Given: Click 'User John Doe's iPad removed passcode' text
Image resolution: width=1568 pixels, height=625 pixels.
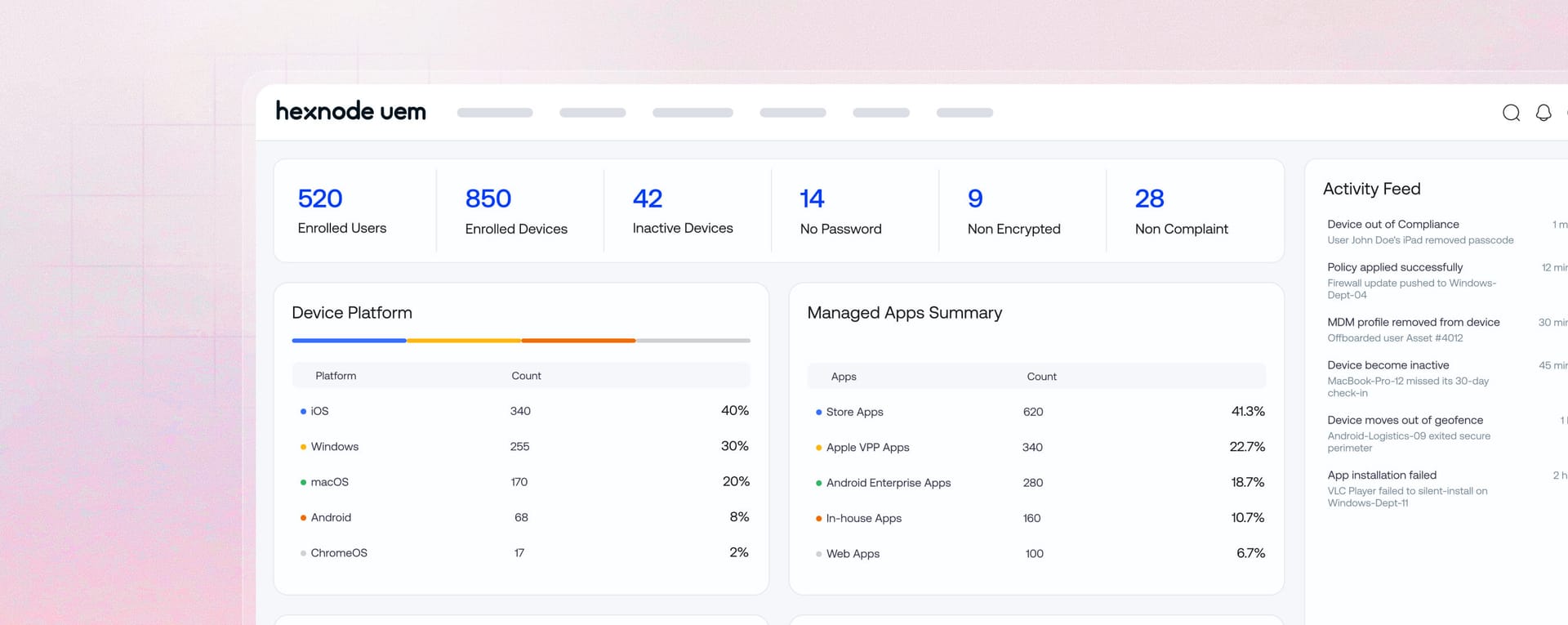Looking at the screenshot, I should (1420, 240).
